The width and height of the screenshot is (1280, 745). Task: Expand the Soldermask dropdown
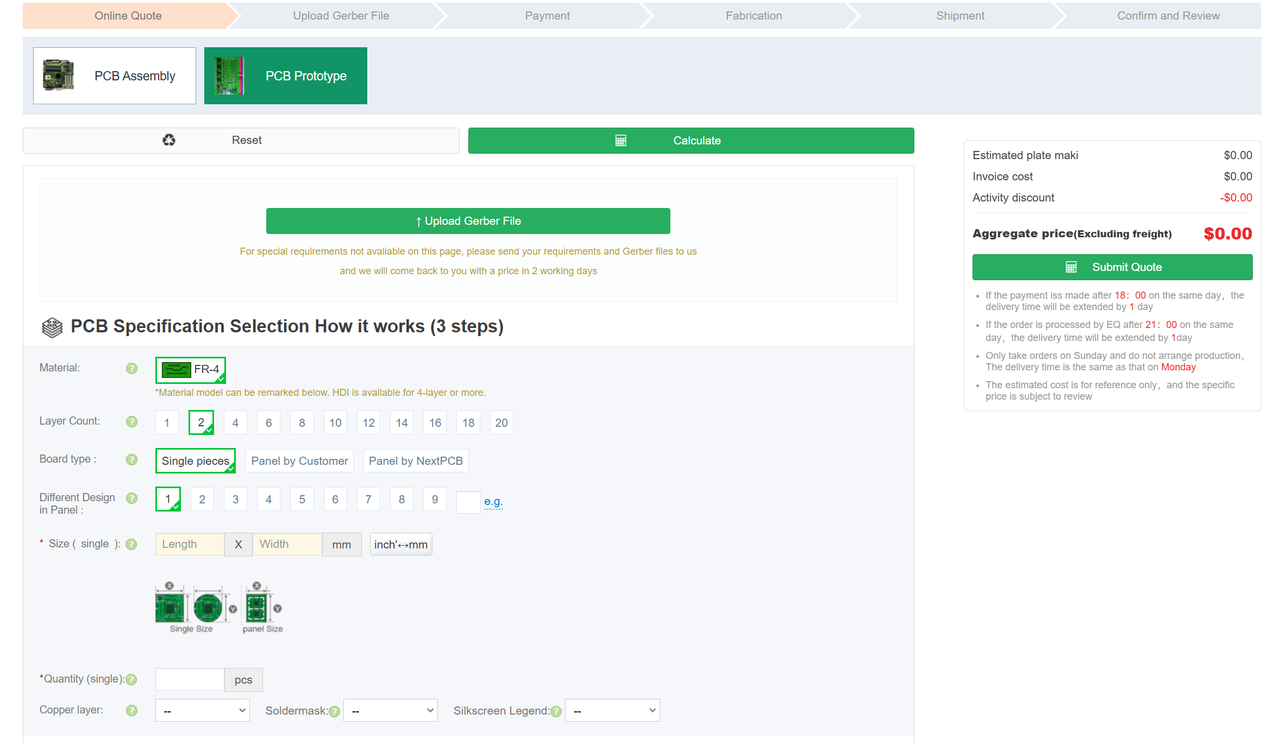390,711
